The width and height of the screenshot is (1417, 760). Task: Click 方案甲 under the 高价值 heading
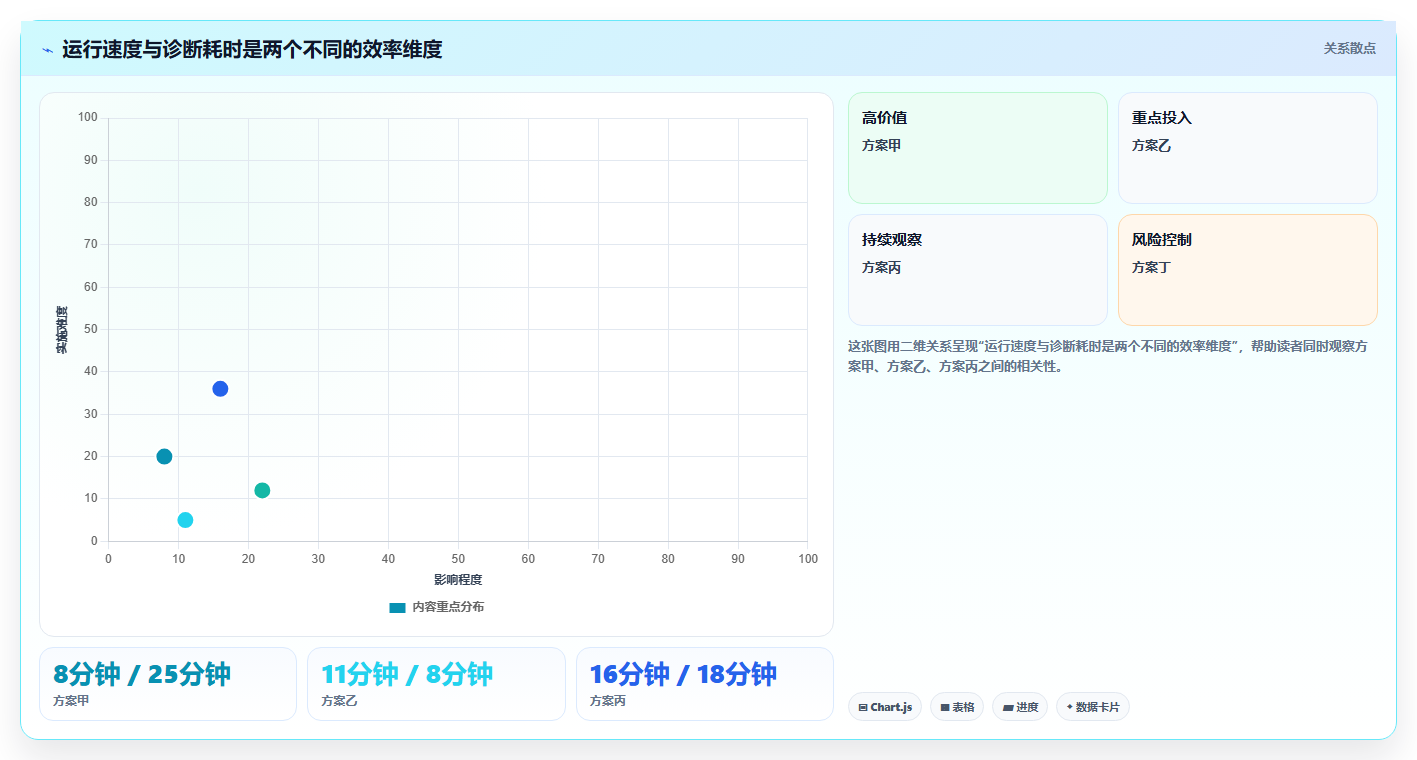881,145
